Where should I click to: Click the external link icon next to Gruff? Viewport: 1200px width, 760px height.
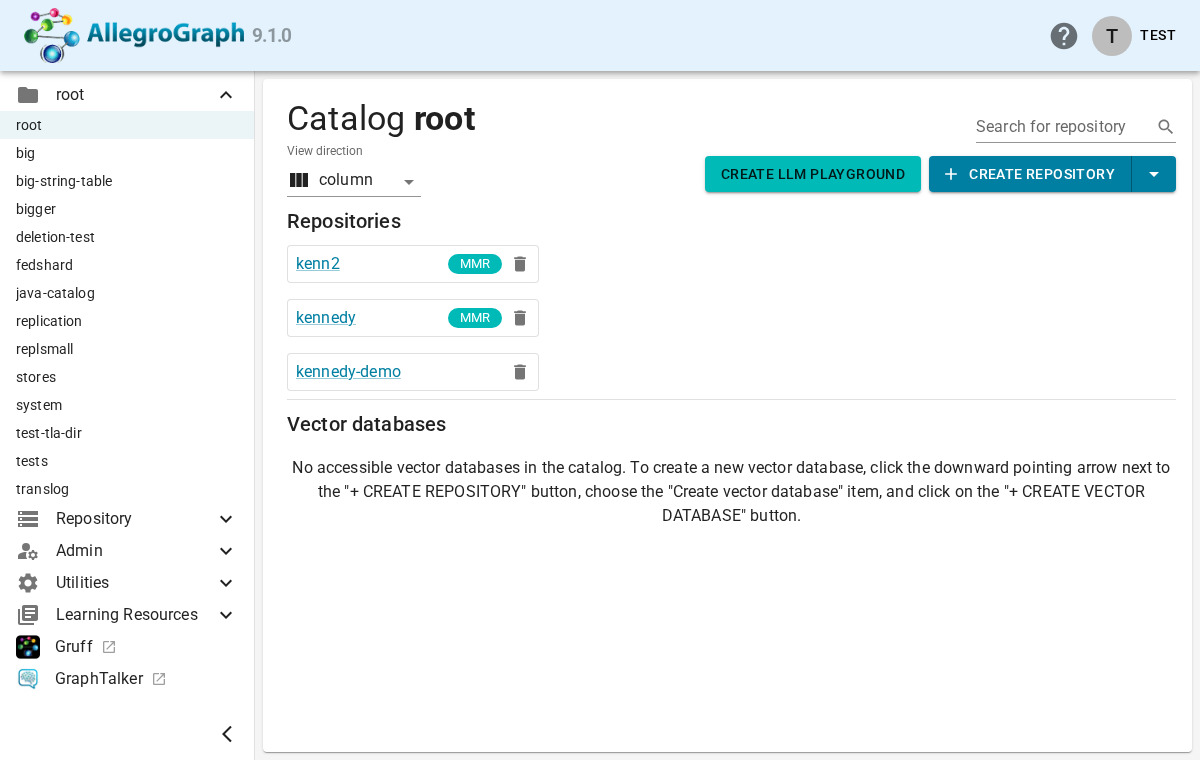109,647
